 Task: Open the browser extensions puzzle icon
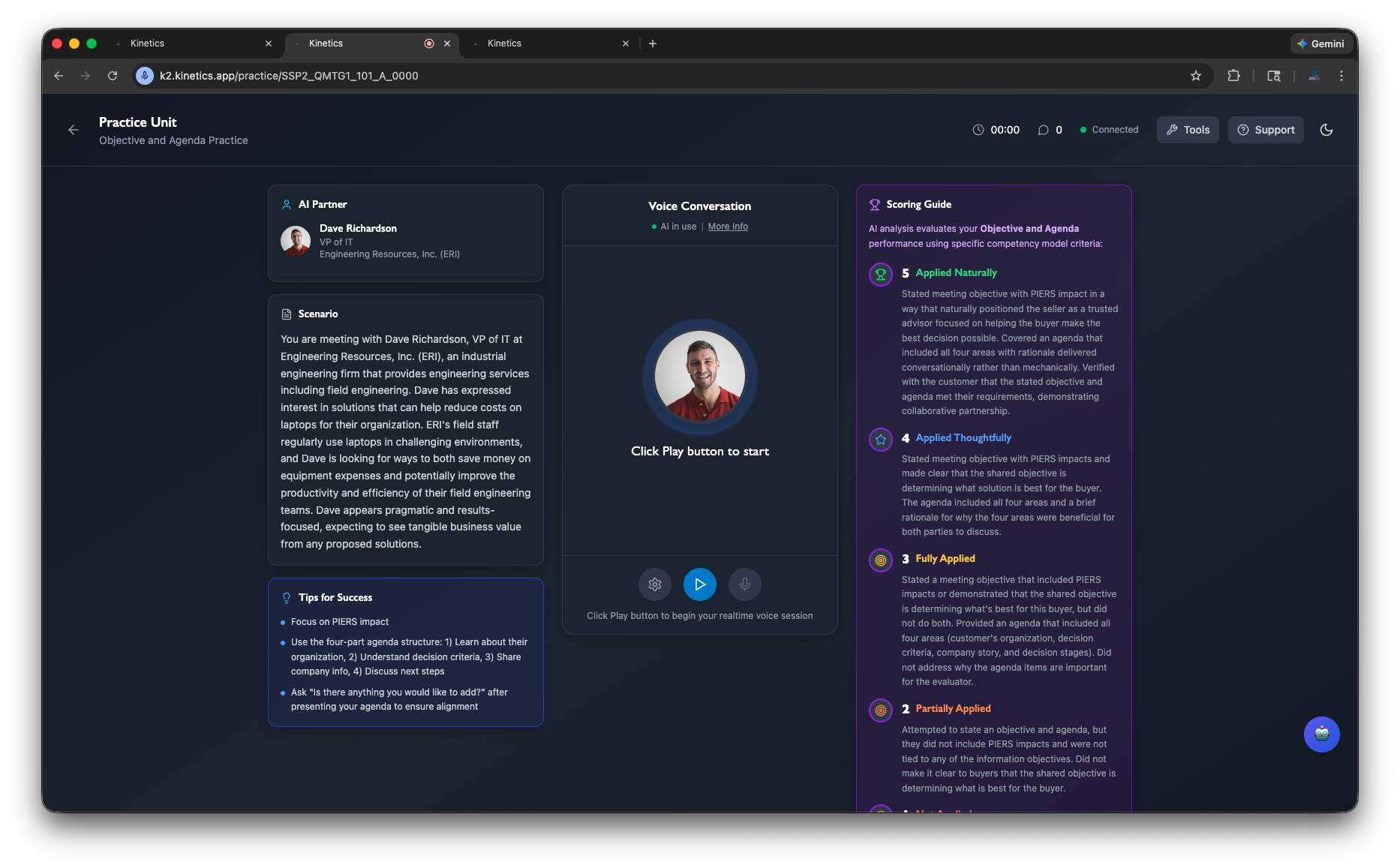1233,76
